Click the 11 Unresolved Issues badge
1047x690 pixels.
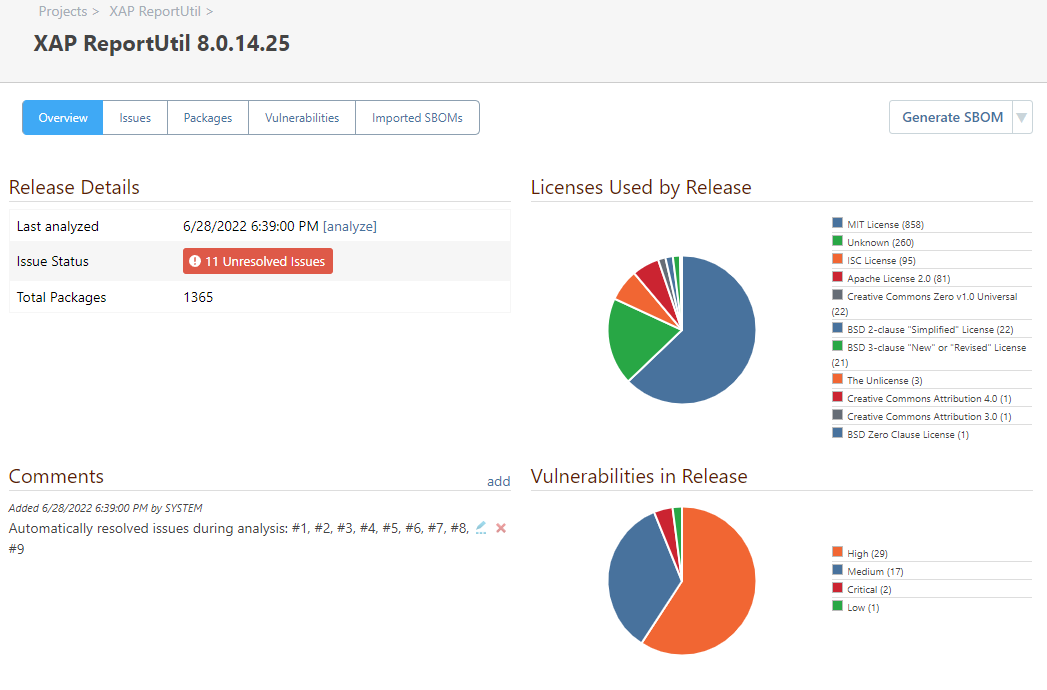coord(258,261)
